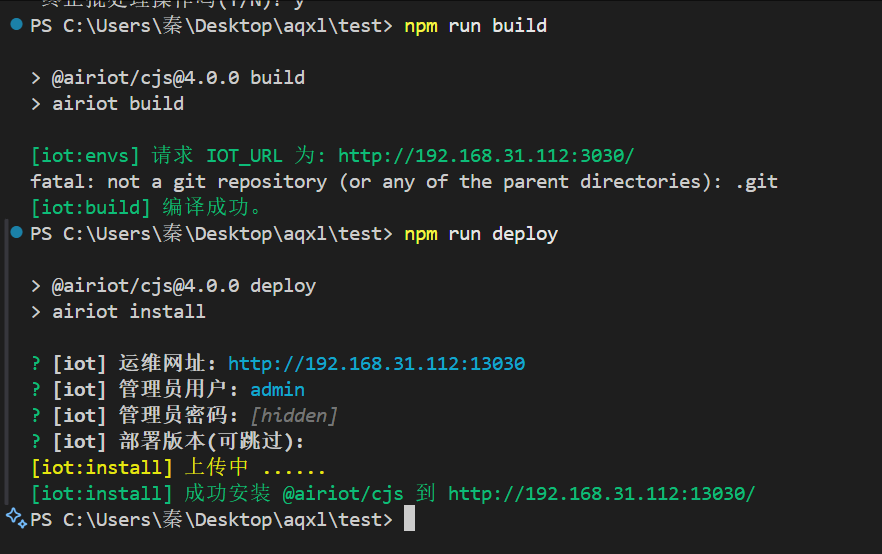Open the blue 运维网址 link ending in 13030
The image size is (882, 554).
(x=376, y=364)
